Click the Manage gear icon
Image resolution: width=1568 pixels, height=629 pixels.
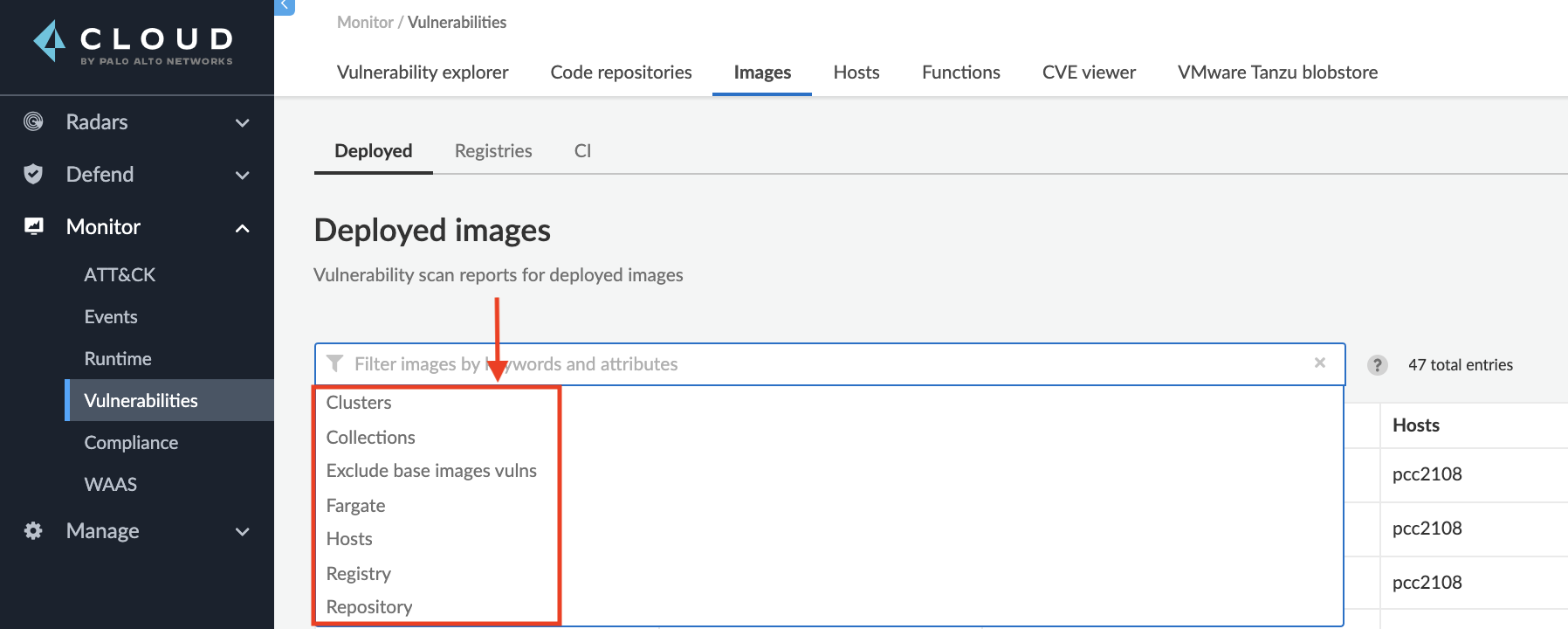(33, 530)
